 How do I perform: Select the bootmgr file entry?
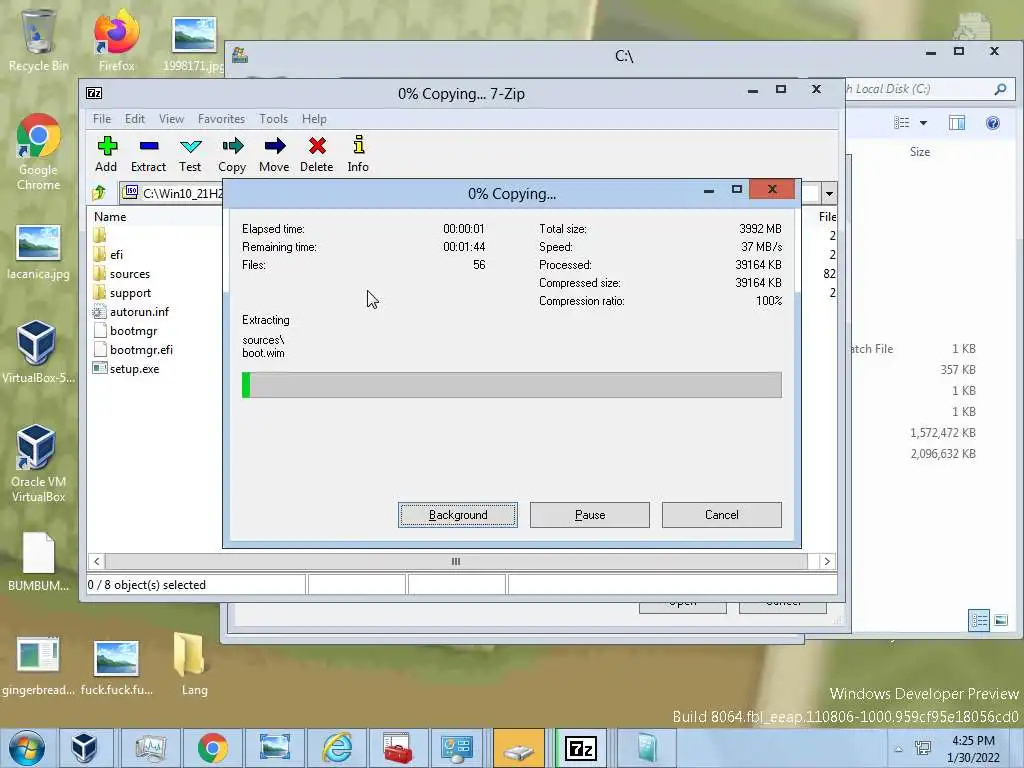[x=133, y=330]
